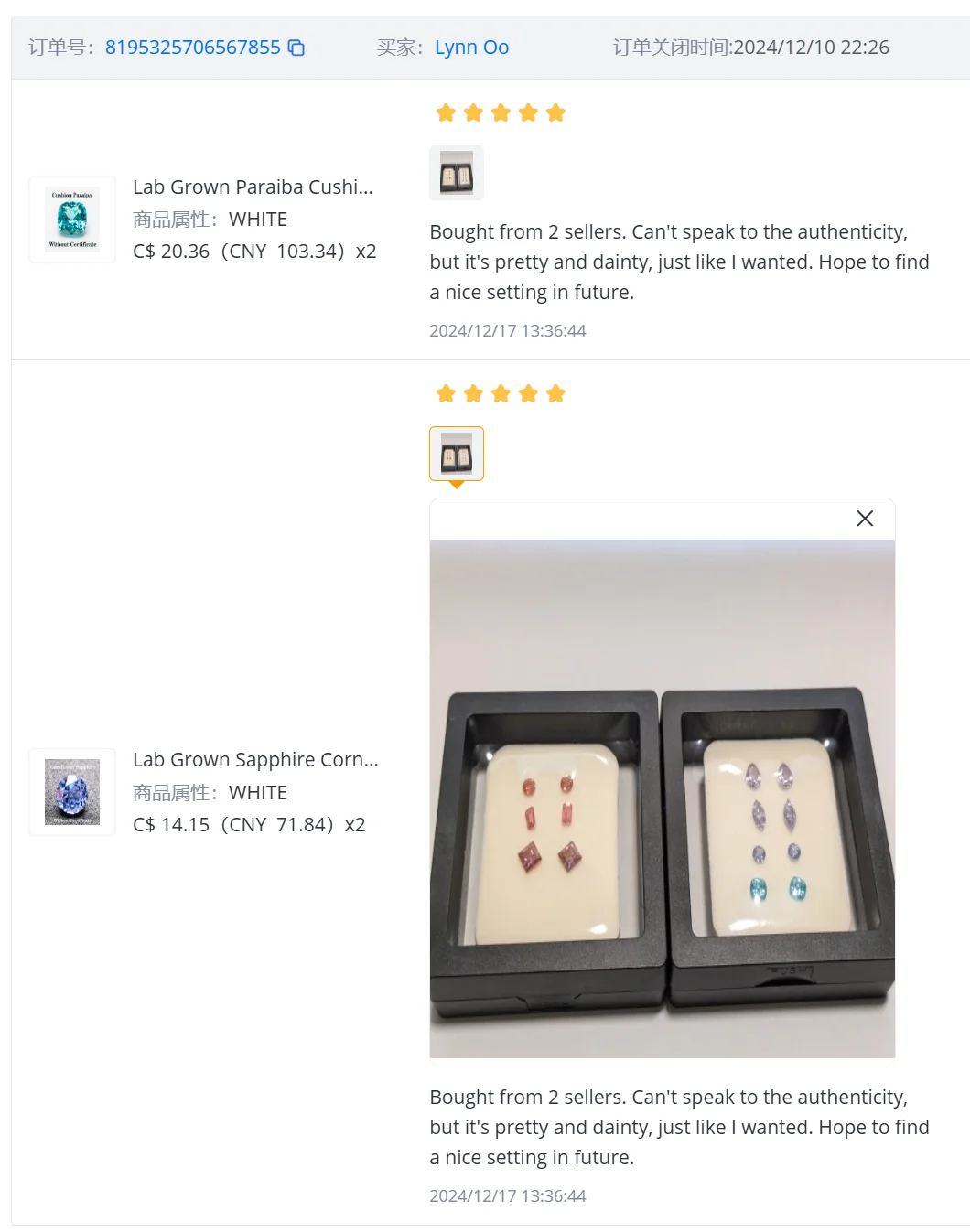This screenshot has width=970, height=1232.
Task: Open Lab Grown Sapphire Corn... product title
Action: 255,760
